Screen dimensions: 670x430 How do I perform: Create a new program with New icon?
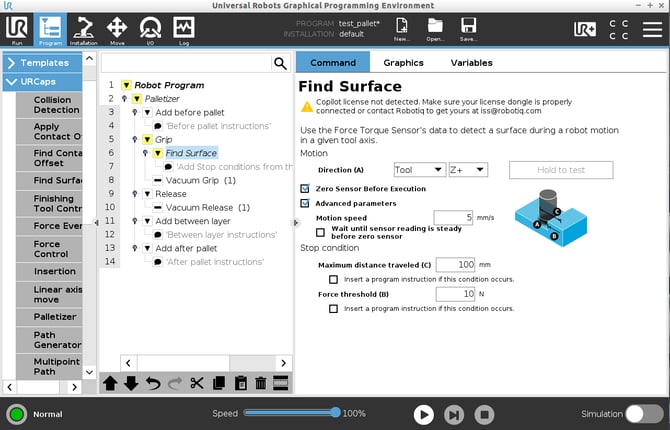coord(402,29)
